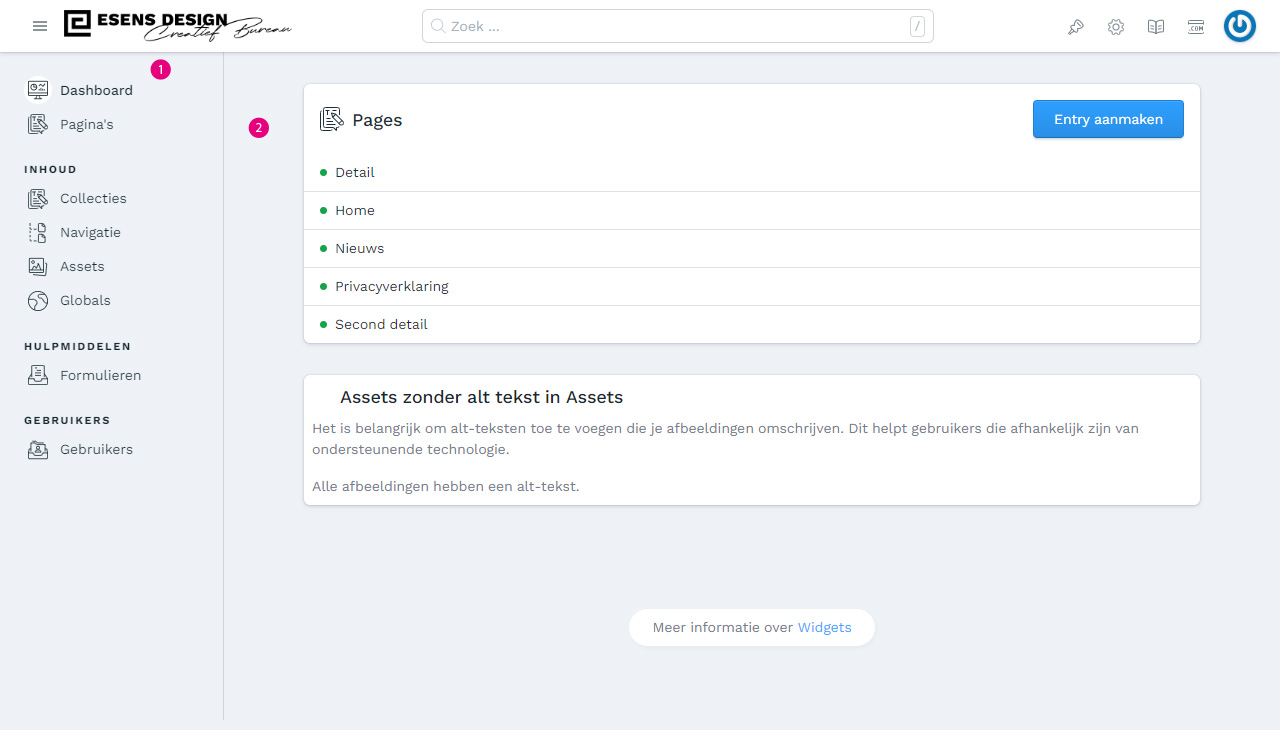Select Globals from sidebar
This screenshot has width=1280, height=730.
[85, 300]
